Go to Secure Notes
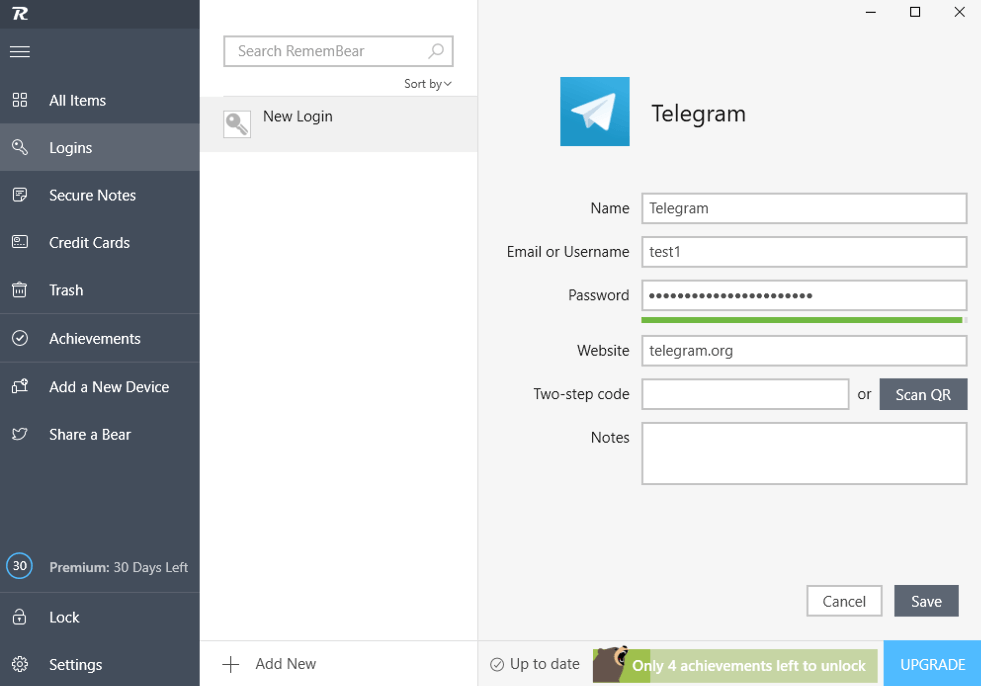 (x=99, y=195)
